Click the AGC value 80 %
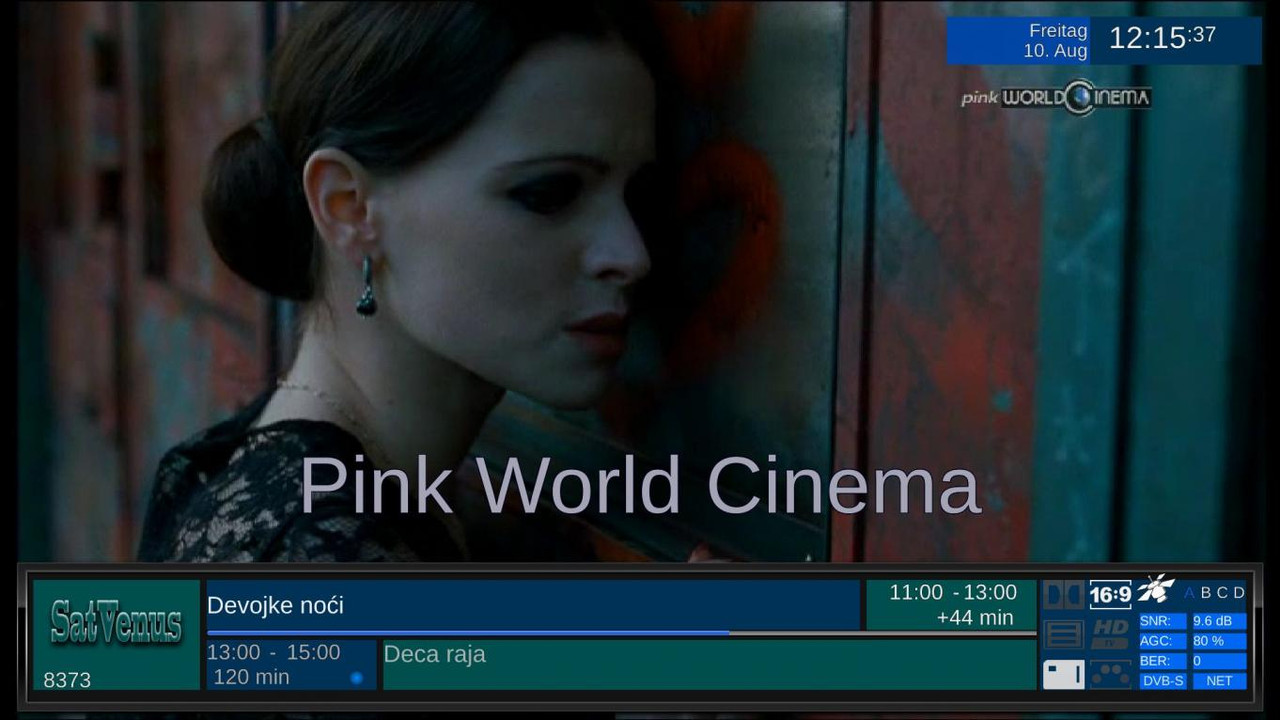Viewport: 1280px width, 720px height. [x=1219, y=641]
